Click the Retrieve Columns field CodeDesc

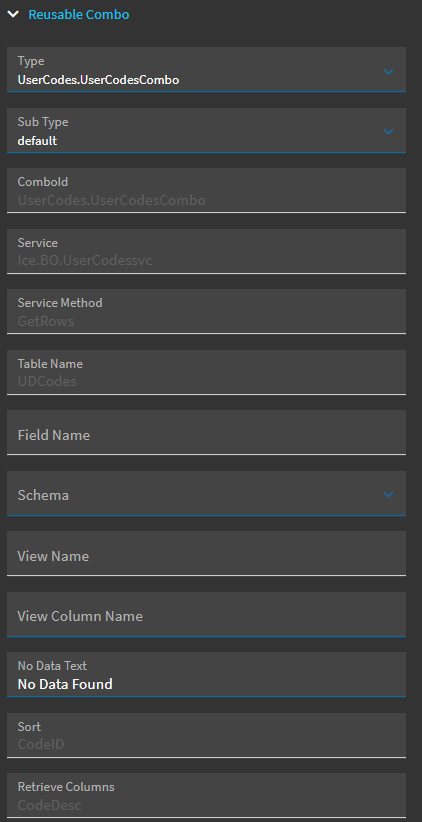206,795
